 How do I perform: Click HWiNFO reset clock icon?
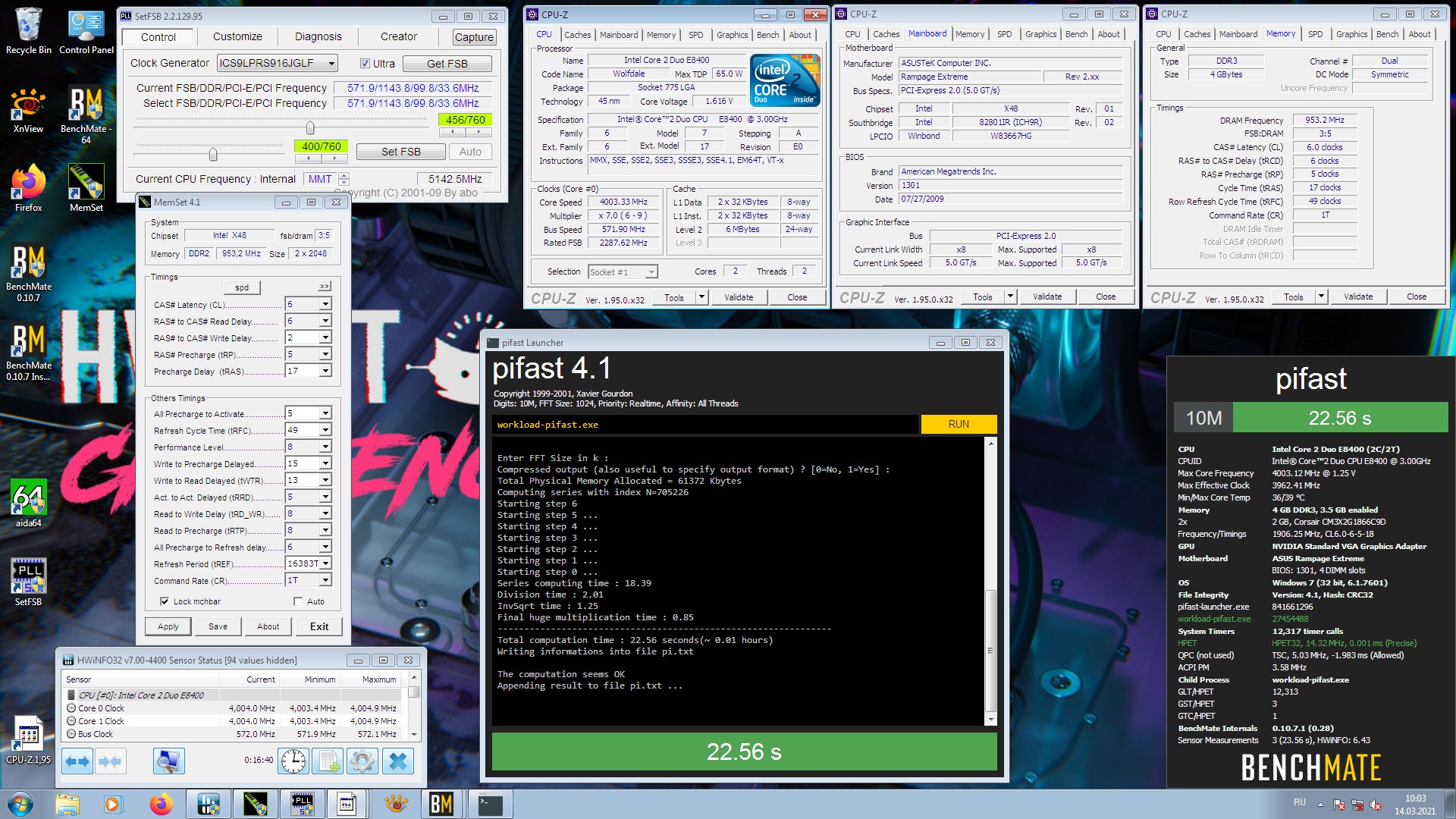point(293,761)
